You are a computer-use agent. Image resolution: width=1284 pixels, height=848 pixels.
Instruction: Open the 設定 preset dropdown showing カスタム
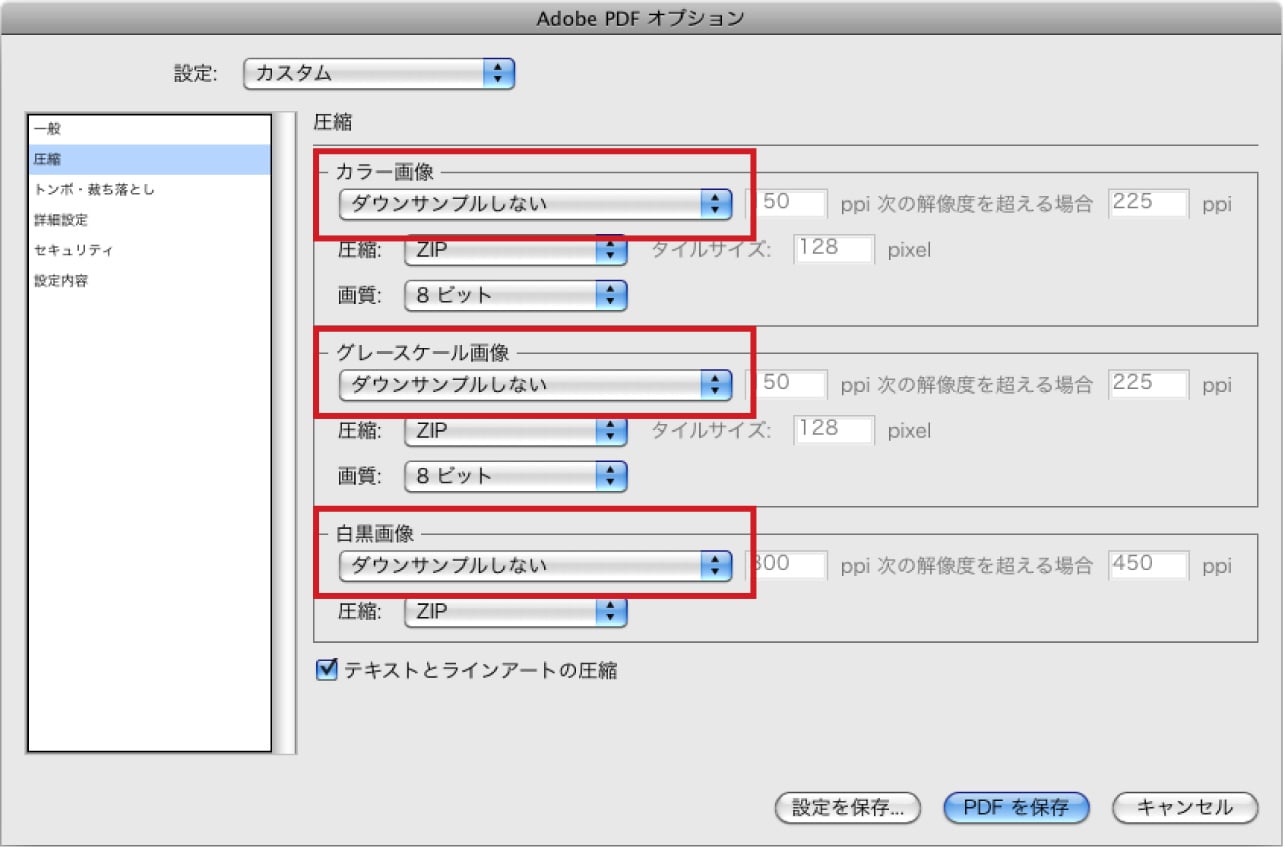click(x=378, y=73)
